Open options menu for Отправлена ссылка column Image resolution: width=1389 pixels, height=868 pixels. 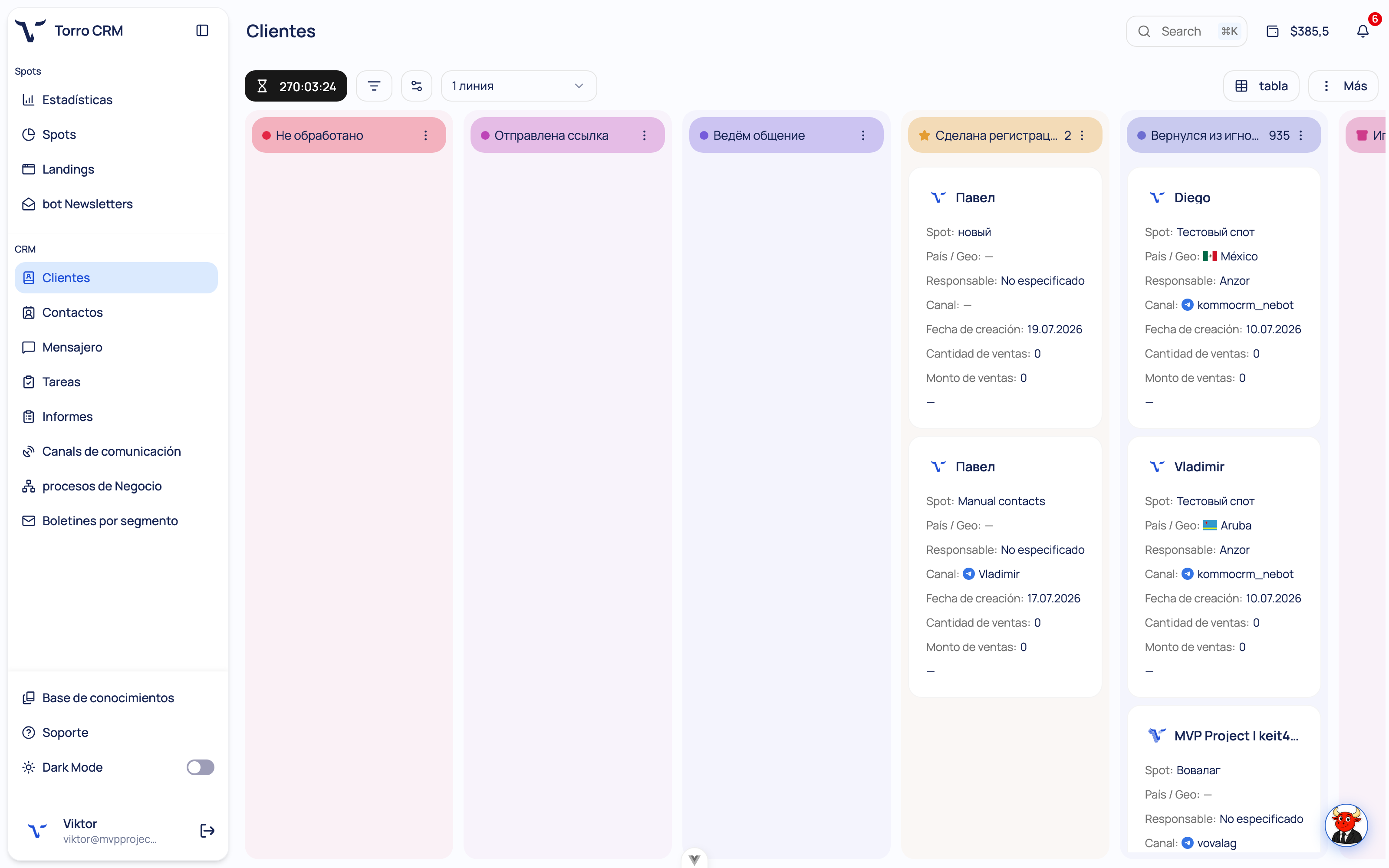[644, 135]
